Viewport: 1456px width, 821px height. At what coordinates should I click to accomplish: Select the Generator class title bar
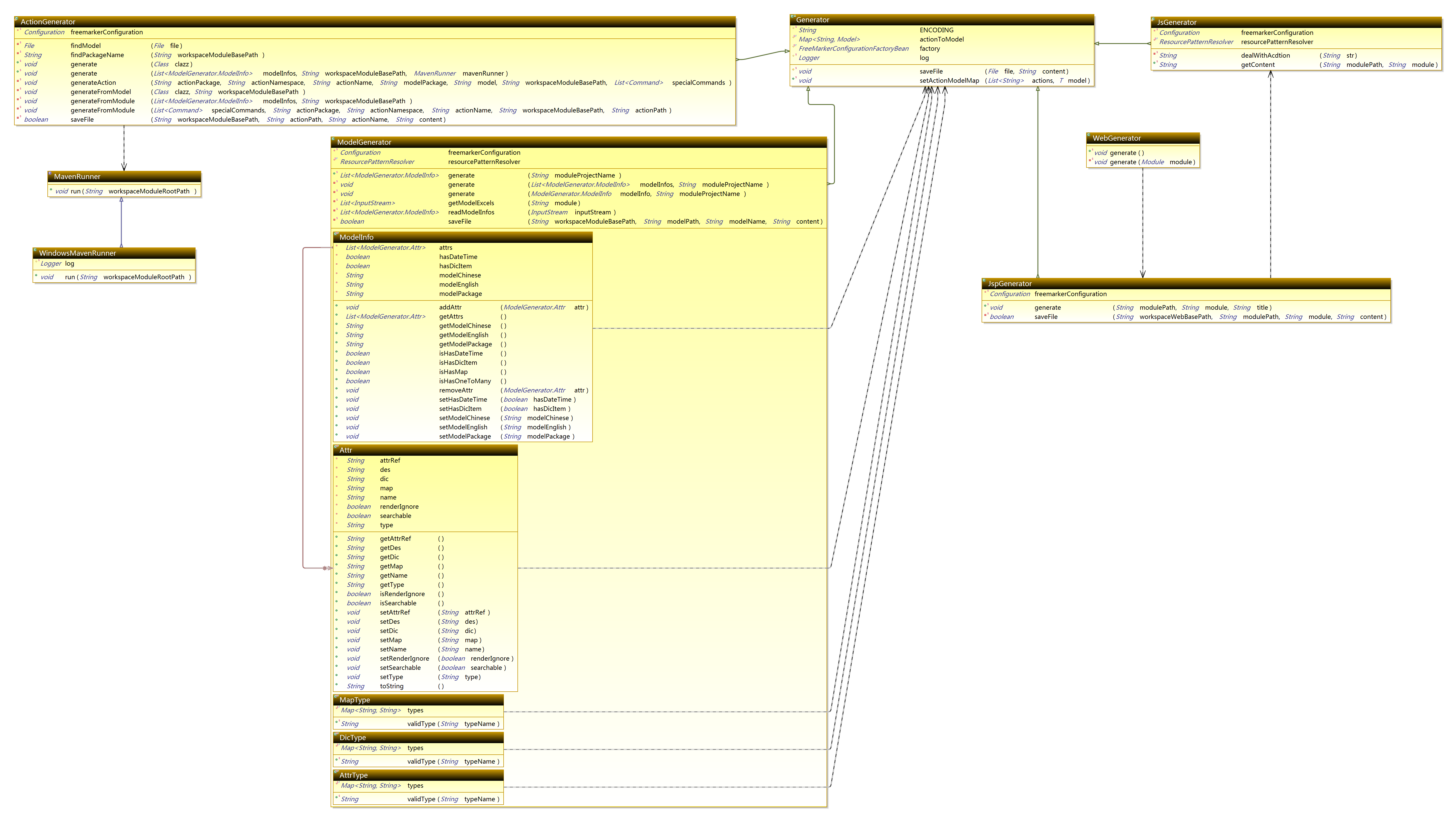click(942, 20)
